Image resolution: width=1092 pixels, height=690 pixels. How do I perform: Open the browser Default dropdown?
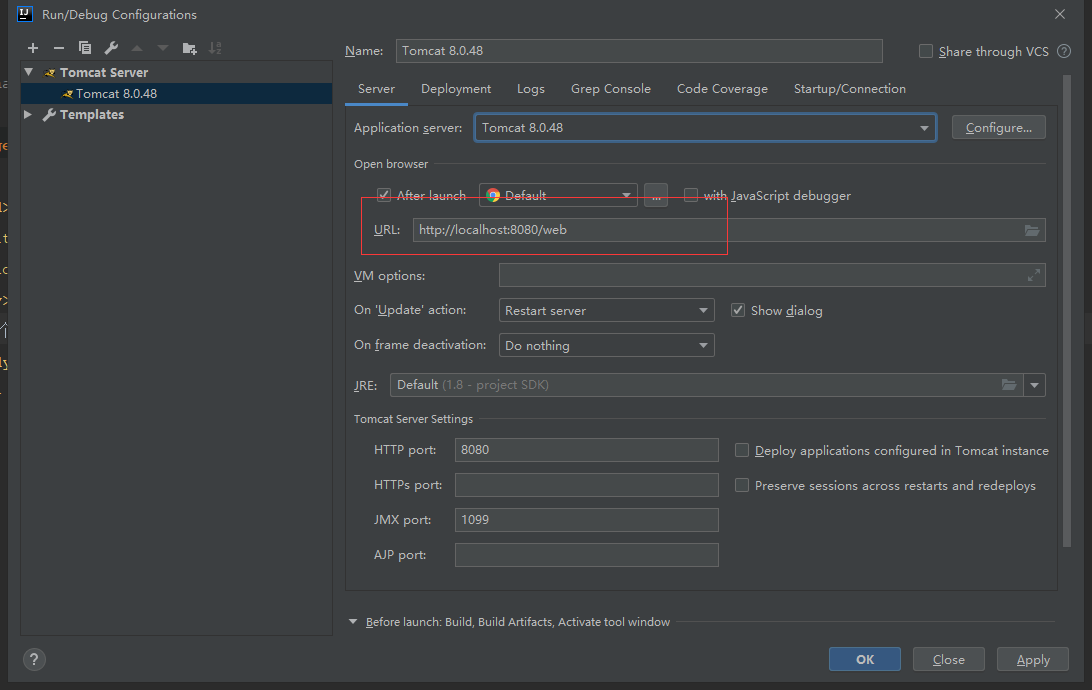tap(558, 195)
